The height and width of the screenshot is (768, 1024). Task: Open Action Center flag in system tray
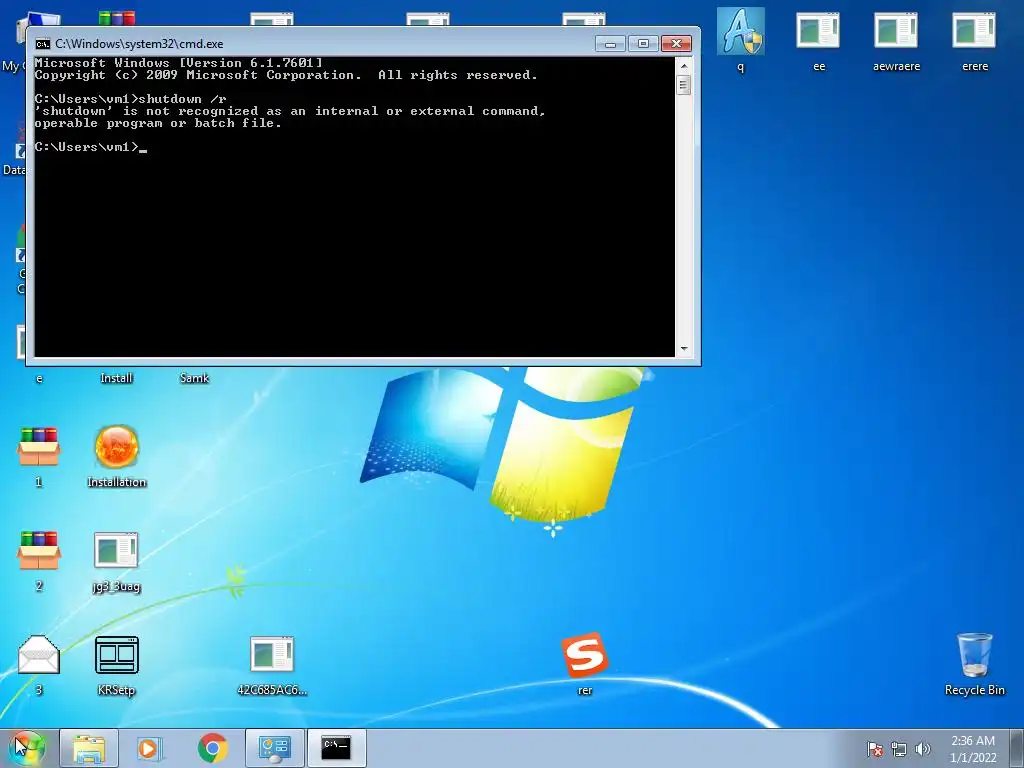(x=875, y=749)
